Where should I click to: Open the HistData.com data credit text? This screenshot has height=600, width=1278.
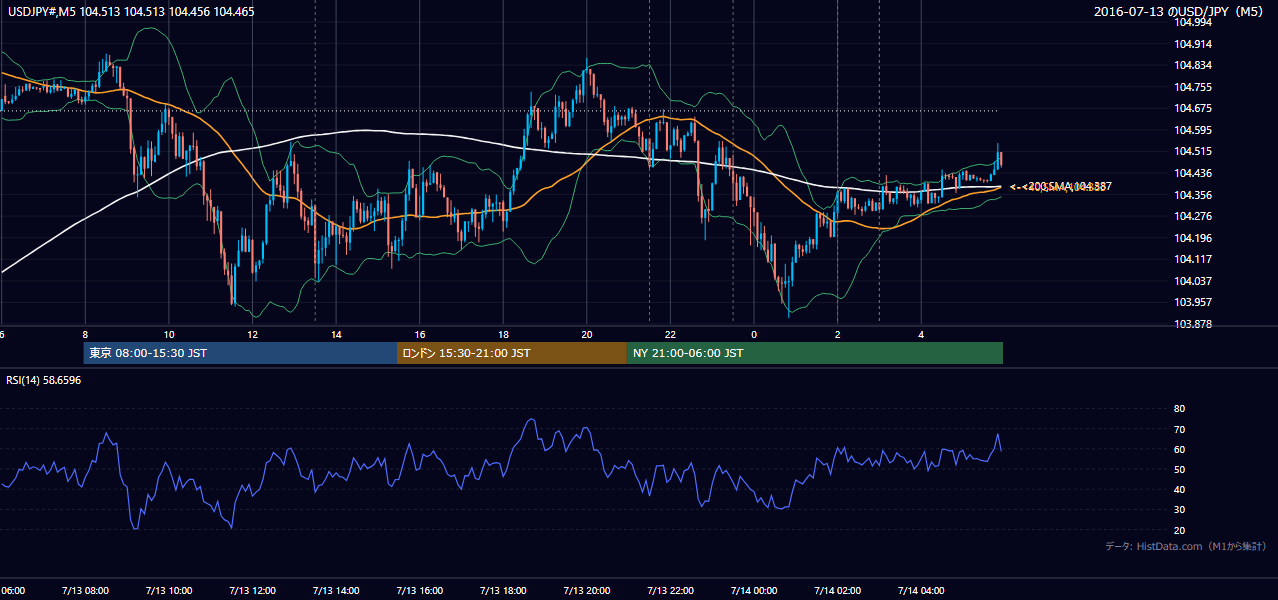click(1185, 546)
